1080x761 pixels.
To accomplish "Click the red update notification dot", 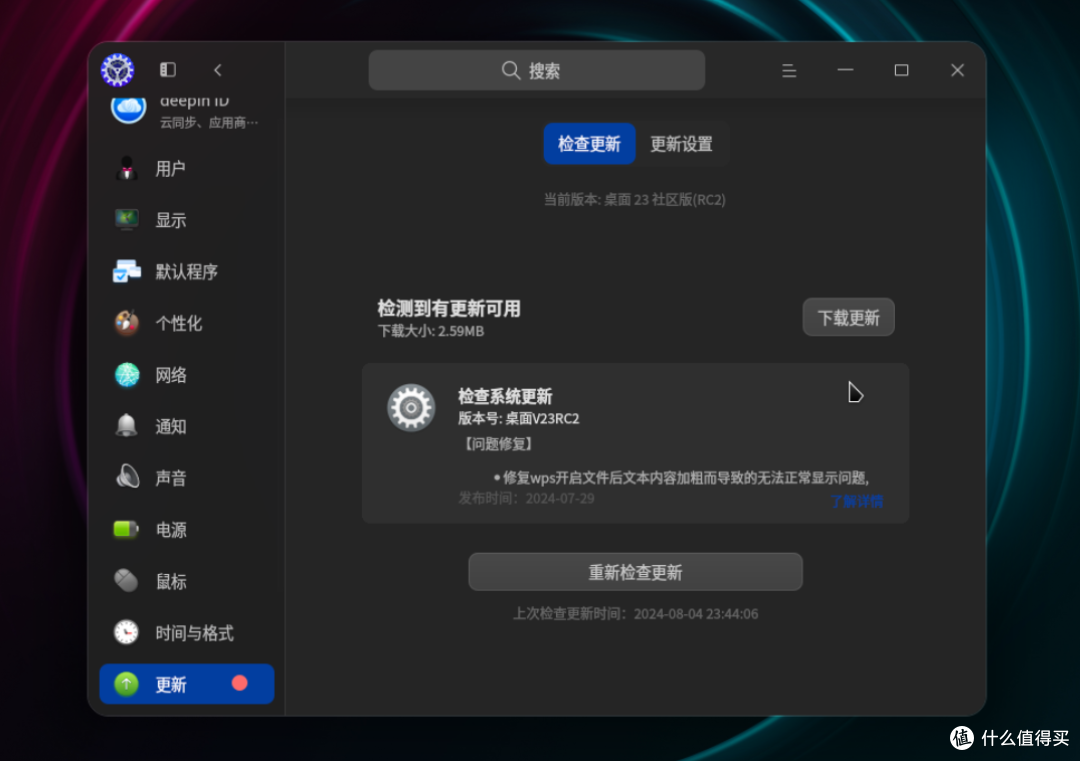I will [240, 683].
